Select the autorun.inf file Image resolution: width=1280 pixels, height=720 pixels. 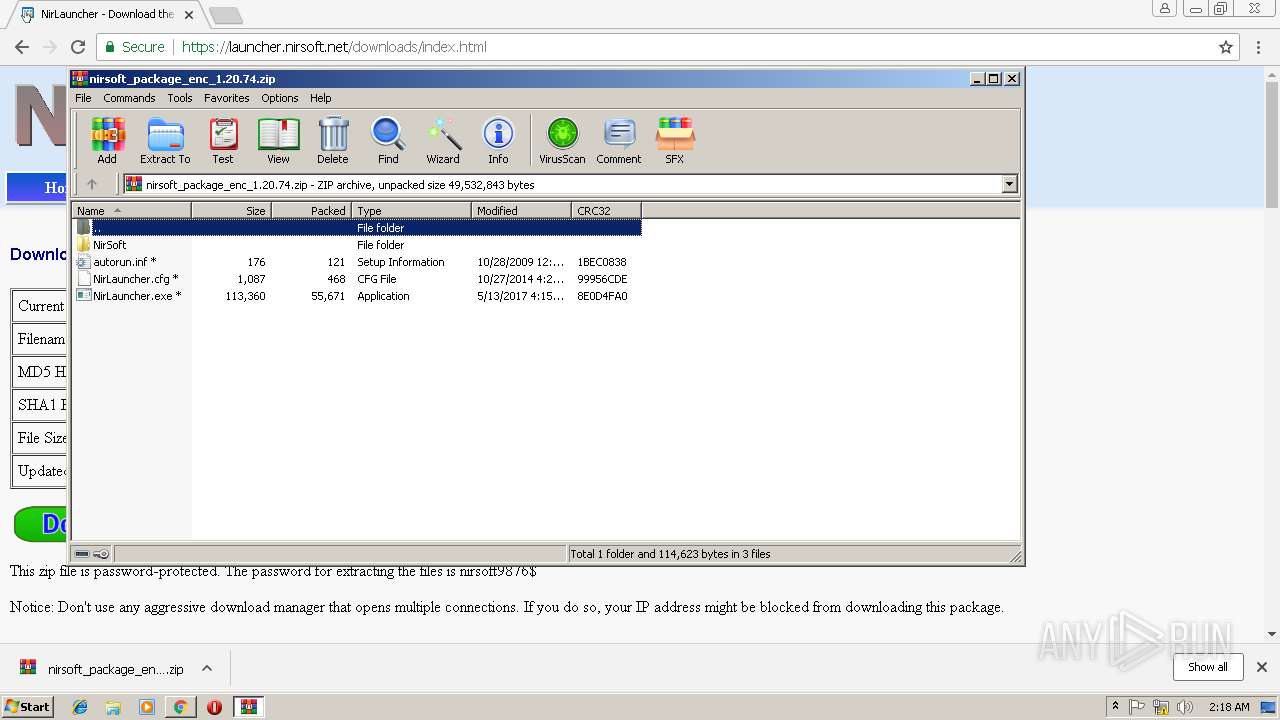click(357, 262)
